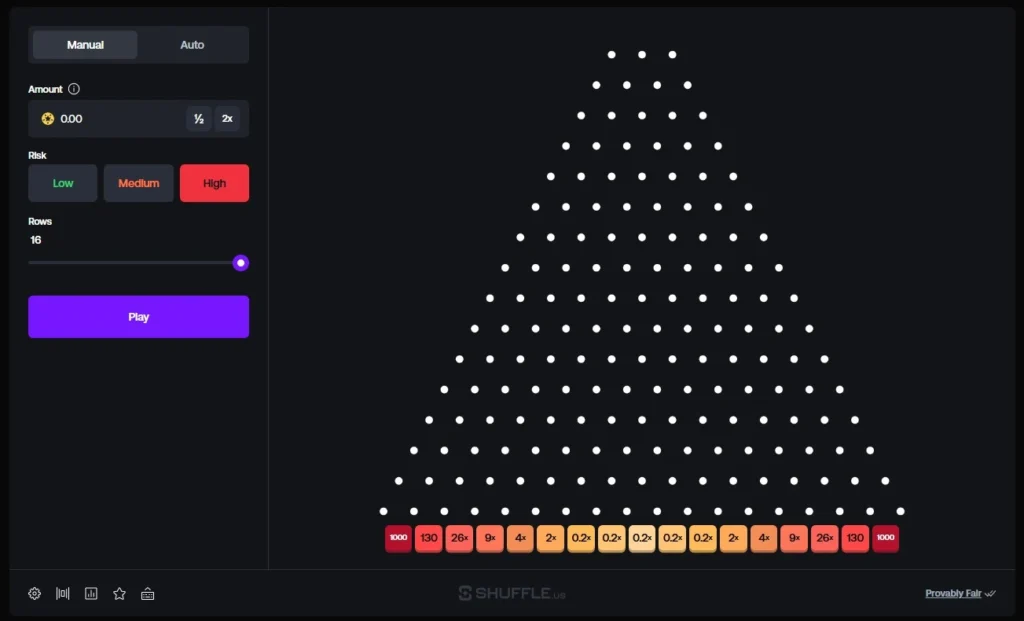The image size is (1024, 621).
Task: Select High risk level
Action: [x=214, y=183]
